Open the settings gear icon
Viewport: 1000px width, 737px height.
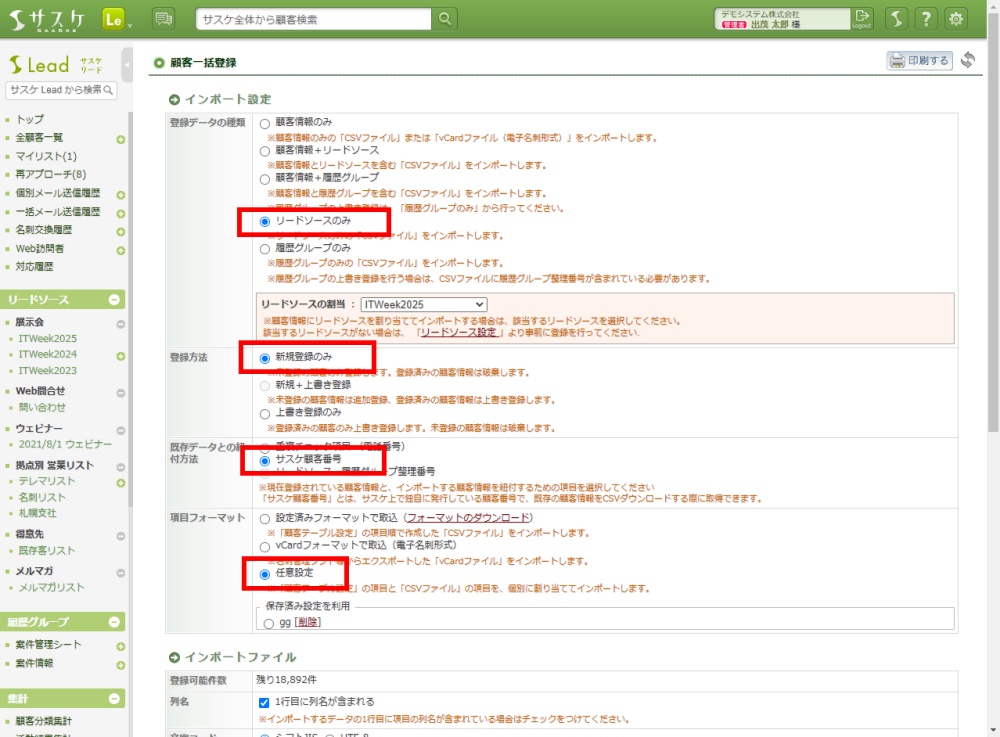tap(955, 19)
